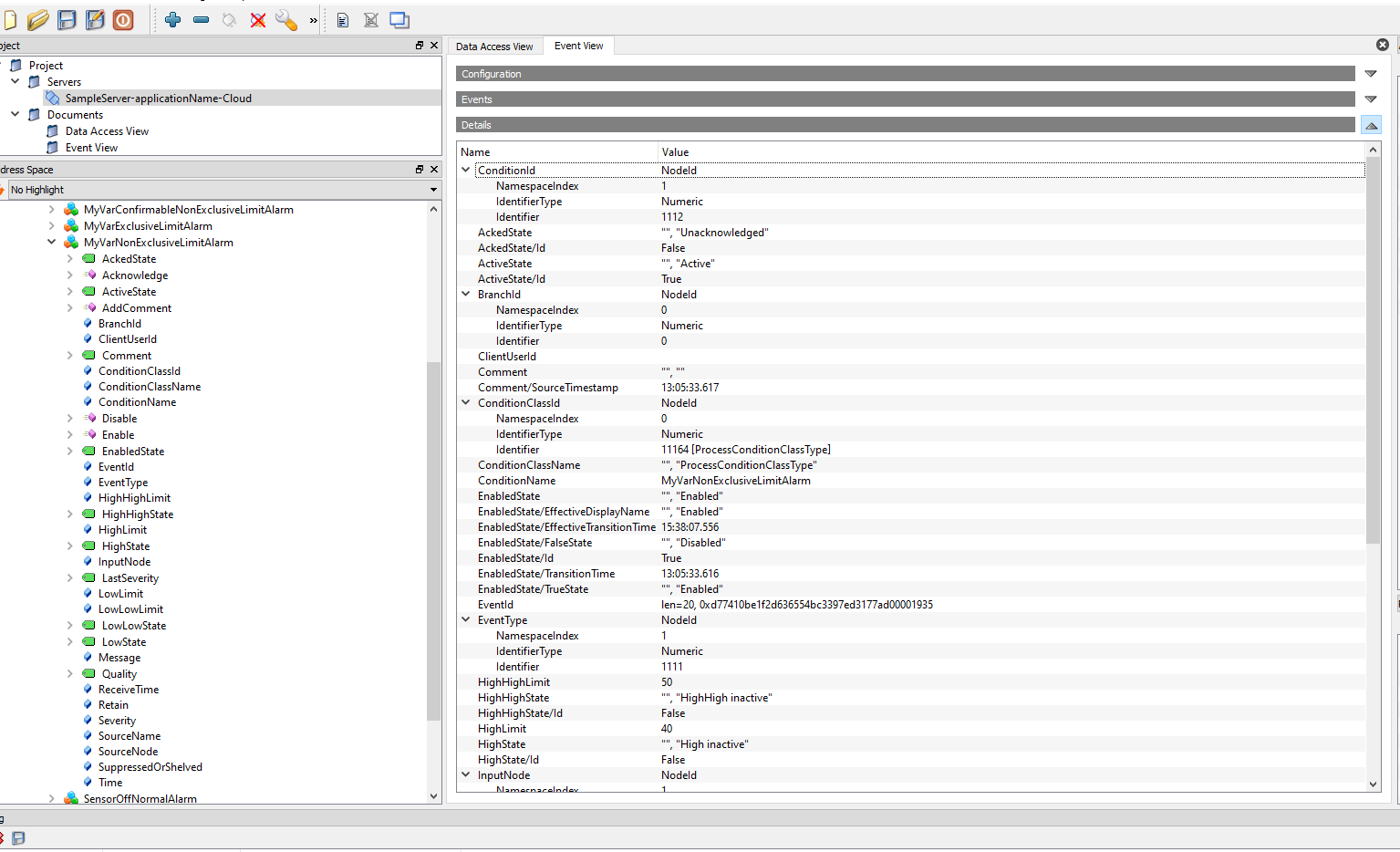Undock the Address Space panel
This screenshot has height=852, width=1400.
(420, 169)
